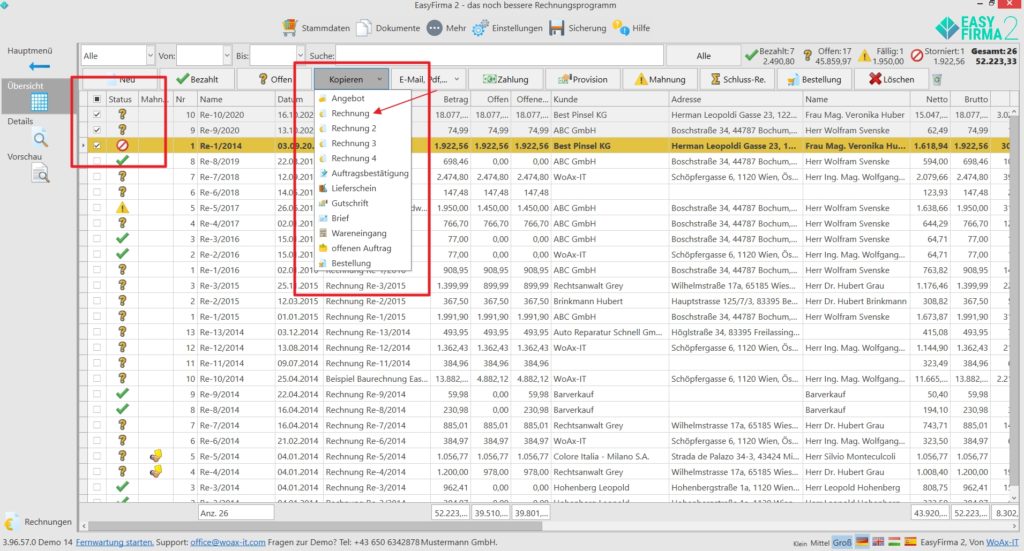The width and height of the screenshot is (1024, 551).
Task: Click the trash bin icon beside Löschen
Action: pyautogui.click(x=937, y=80)
